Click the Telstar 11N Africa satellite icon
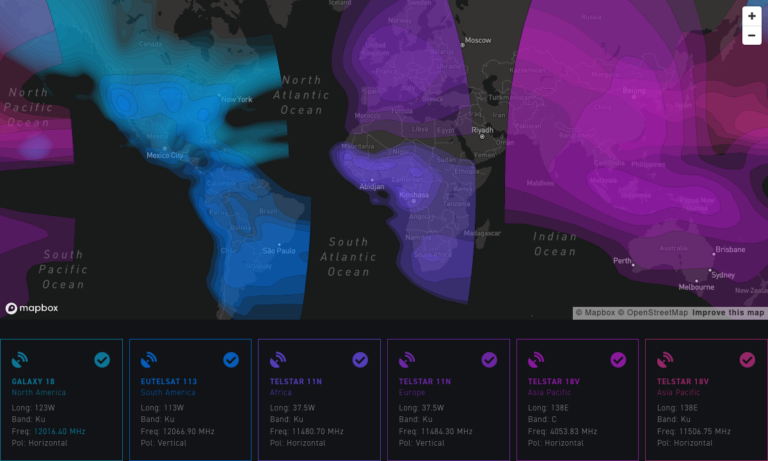Image resolution: width=768 pixels, height=461 pixels. point(277,360)
